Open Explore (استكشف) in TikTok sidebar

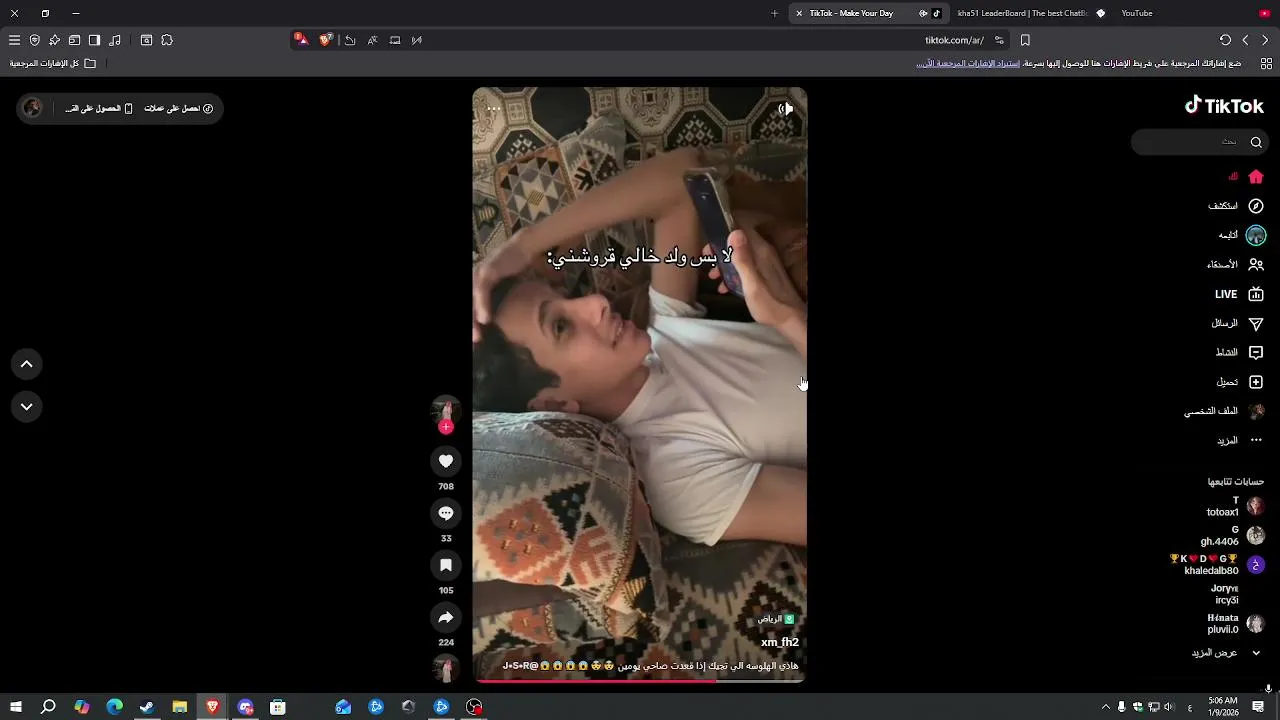tap(1236, 206)
